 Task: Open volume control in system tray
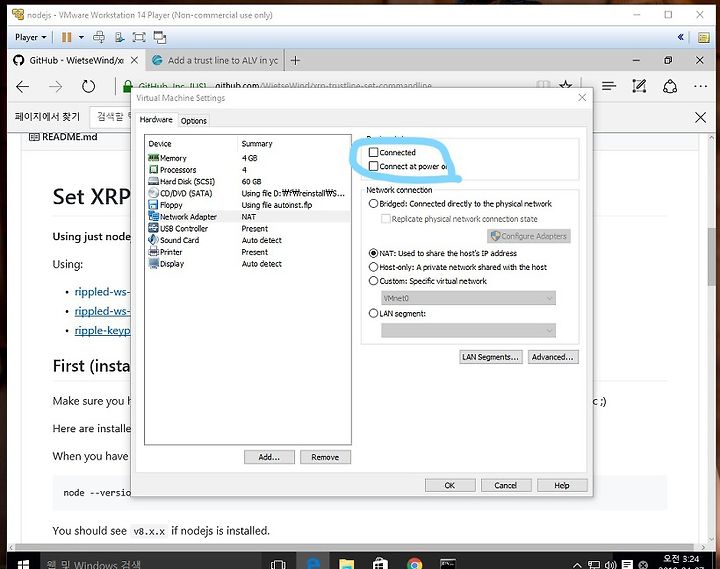tap(611, 565)
